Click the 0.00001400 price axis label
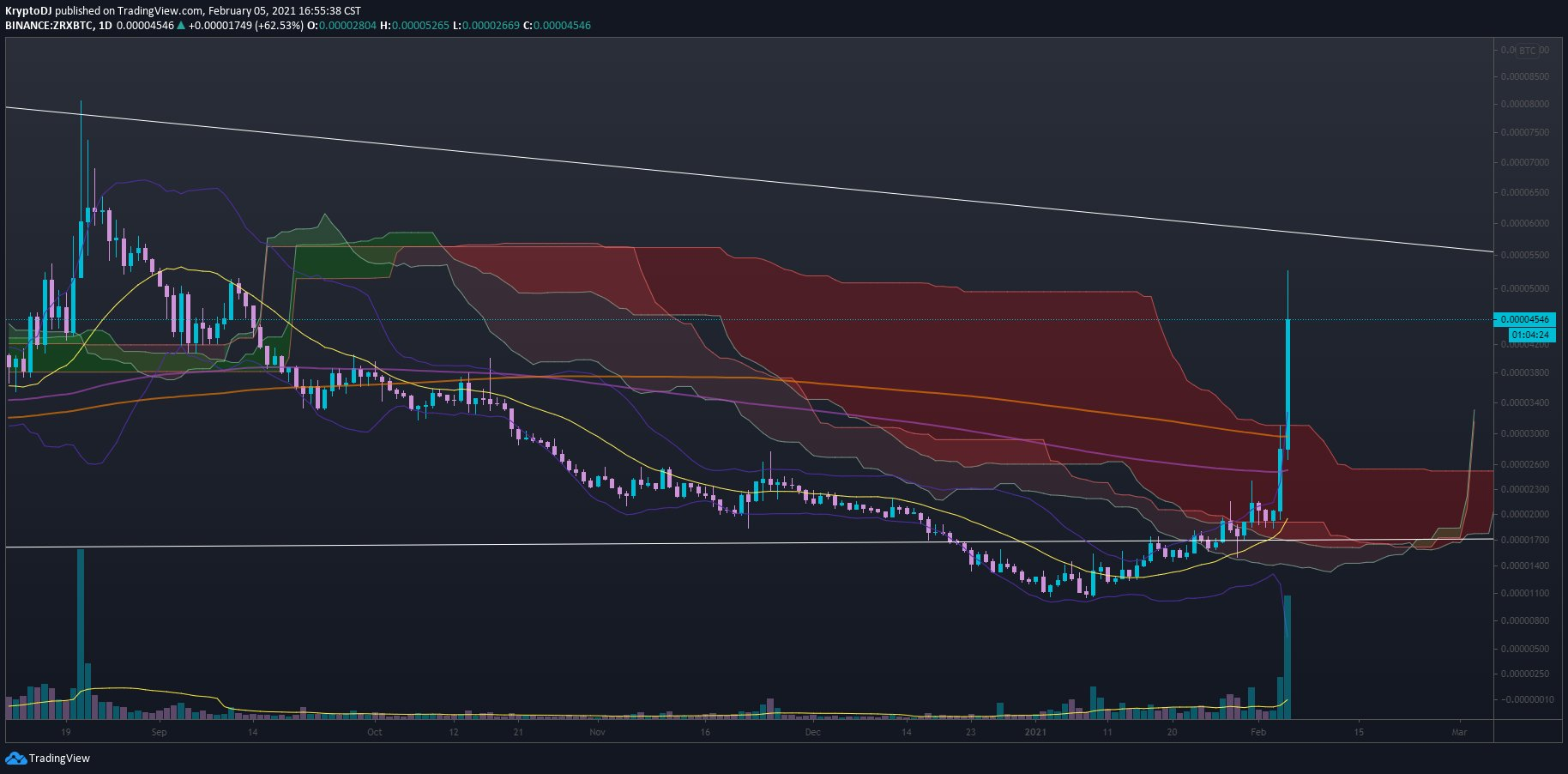This screenshot has height=774, width=1568. pos(1525,565)
